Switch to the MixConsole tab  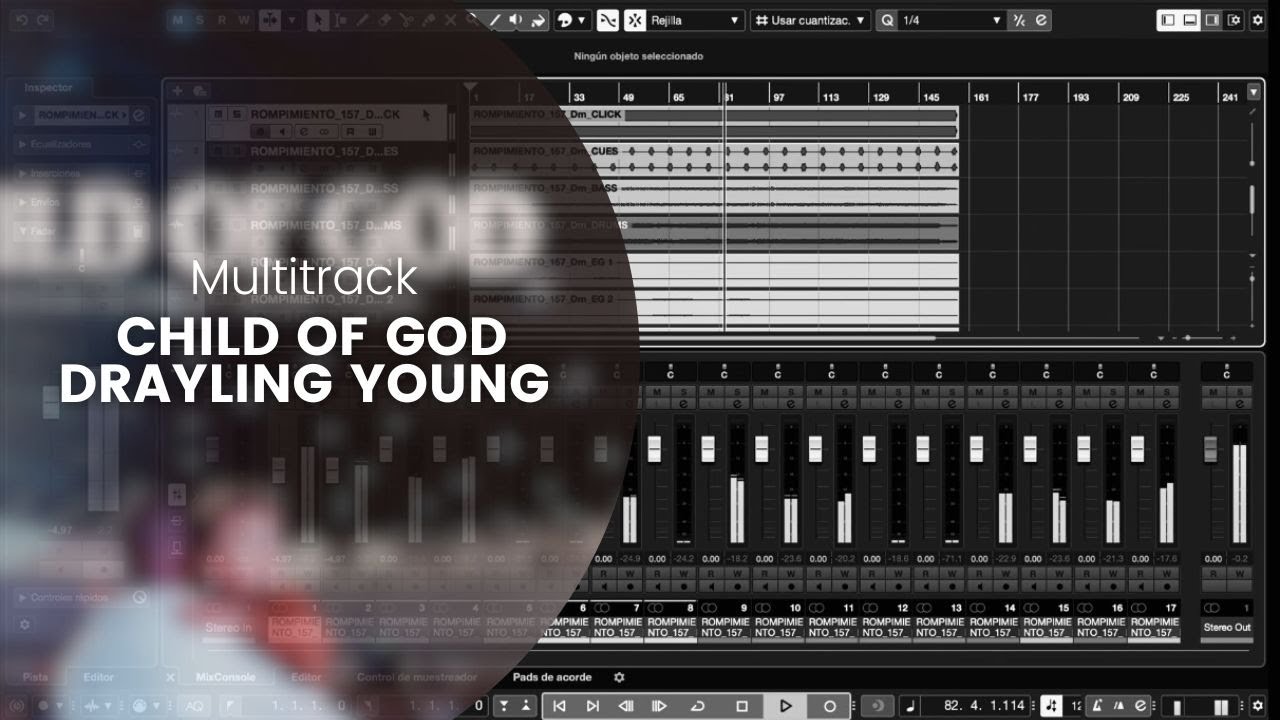[225, 677]
